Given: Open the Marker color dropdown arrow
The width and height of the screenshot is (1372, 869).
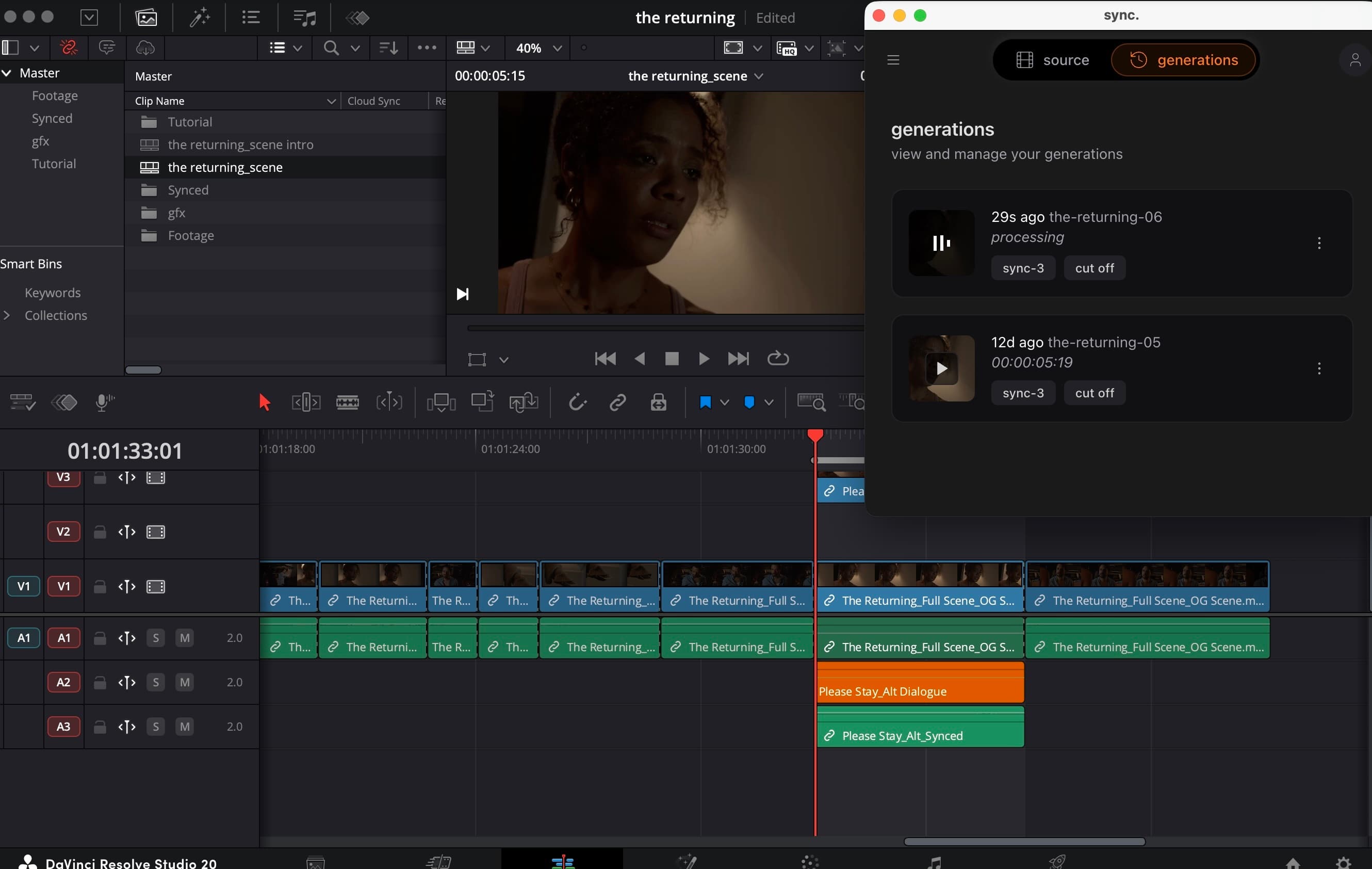Looking at the screenshot, I should 769,403.
